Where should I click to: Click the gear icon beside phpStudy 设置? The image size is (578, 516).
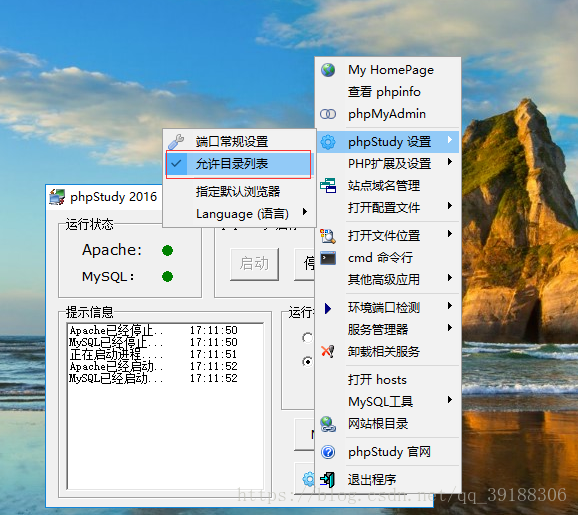click(328, 142)
